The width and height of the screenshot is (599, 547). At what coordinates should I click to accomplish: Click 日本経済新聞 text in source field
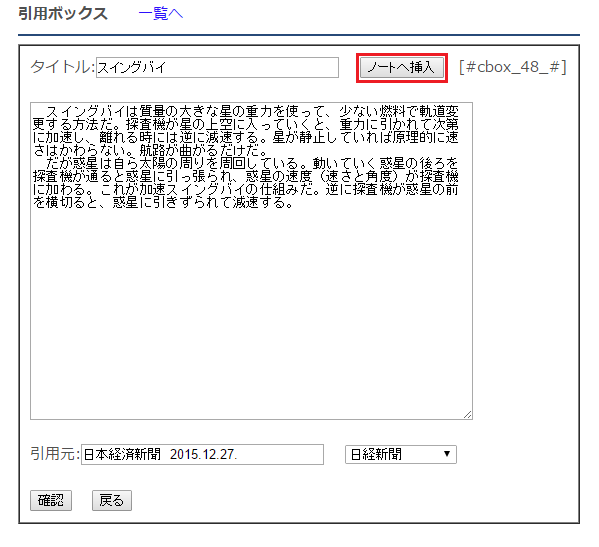[122, 454]
